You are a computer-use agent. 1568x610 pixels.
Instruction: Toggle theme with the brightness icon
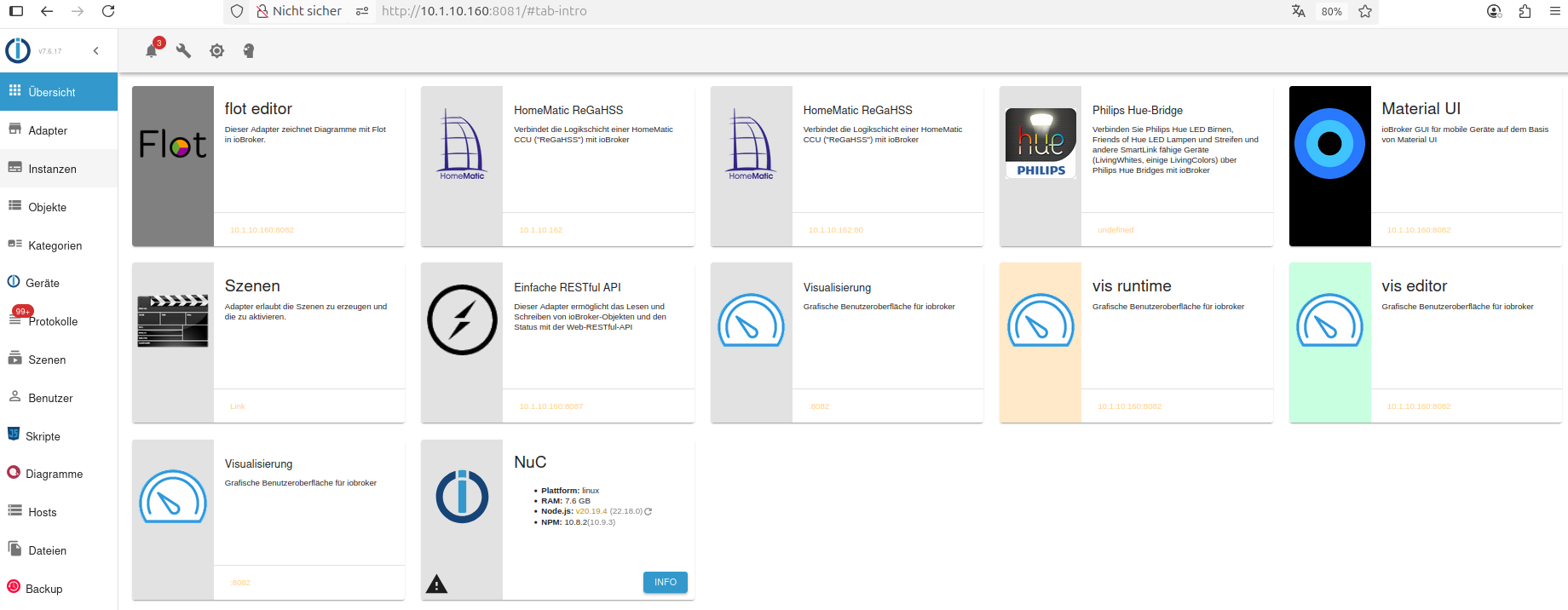(x=217, y=51)
